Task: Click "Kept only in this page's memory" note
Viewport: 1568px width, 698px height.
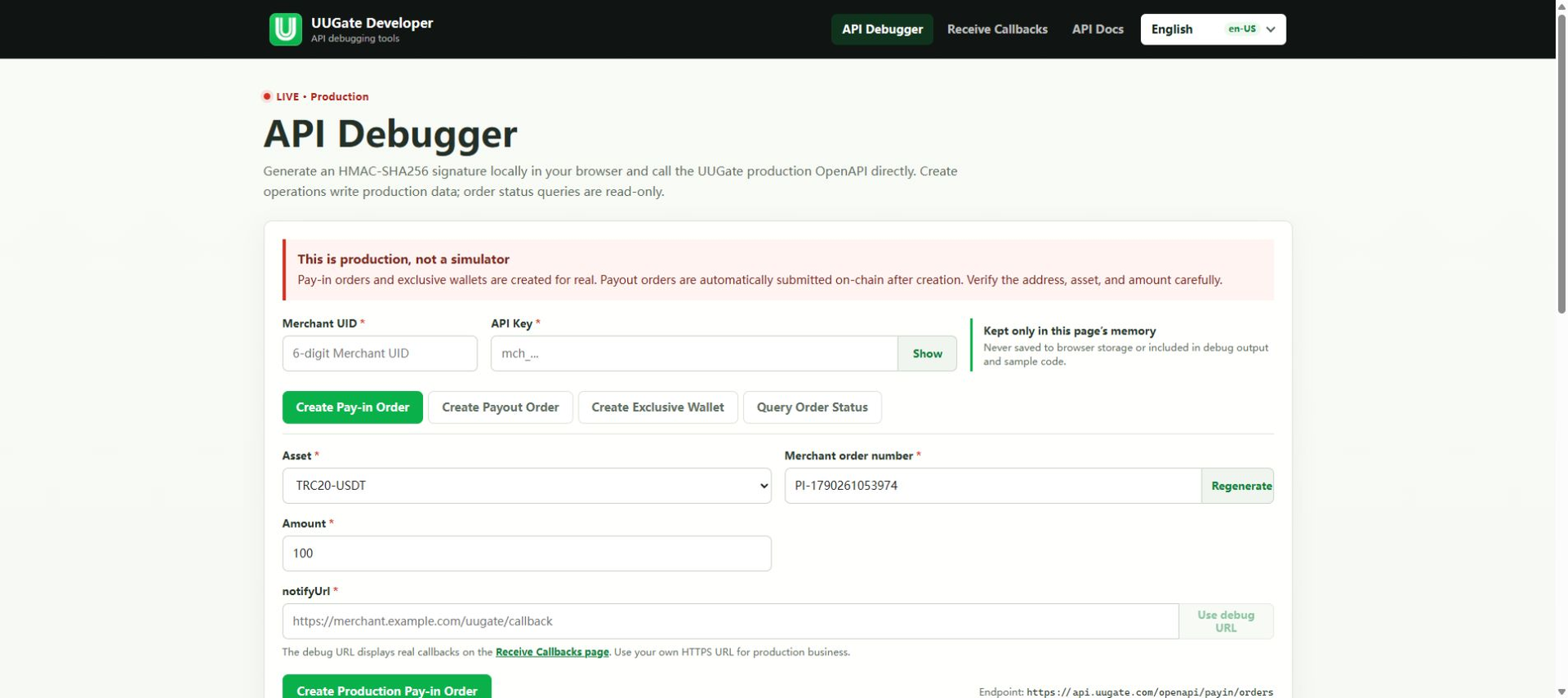Action: [x=1070, y=331]
